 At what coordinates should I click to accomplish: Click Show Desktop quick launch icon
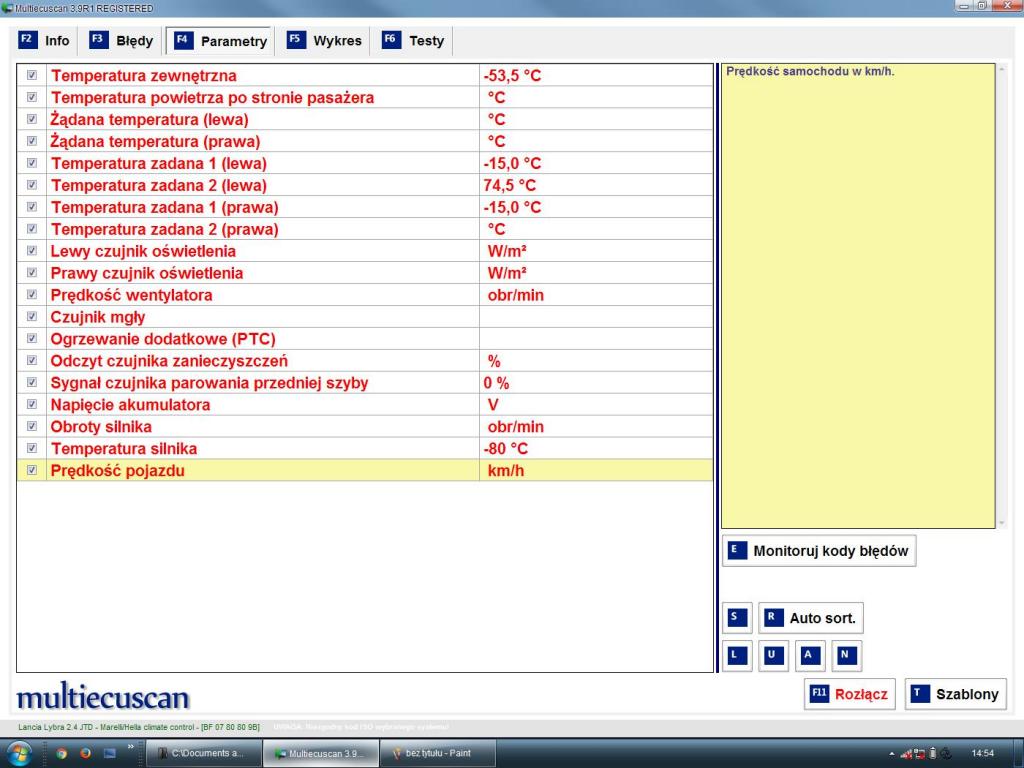(x=109, y=753)
